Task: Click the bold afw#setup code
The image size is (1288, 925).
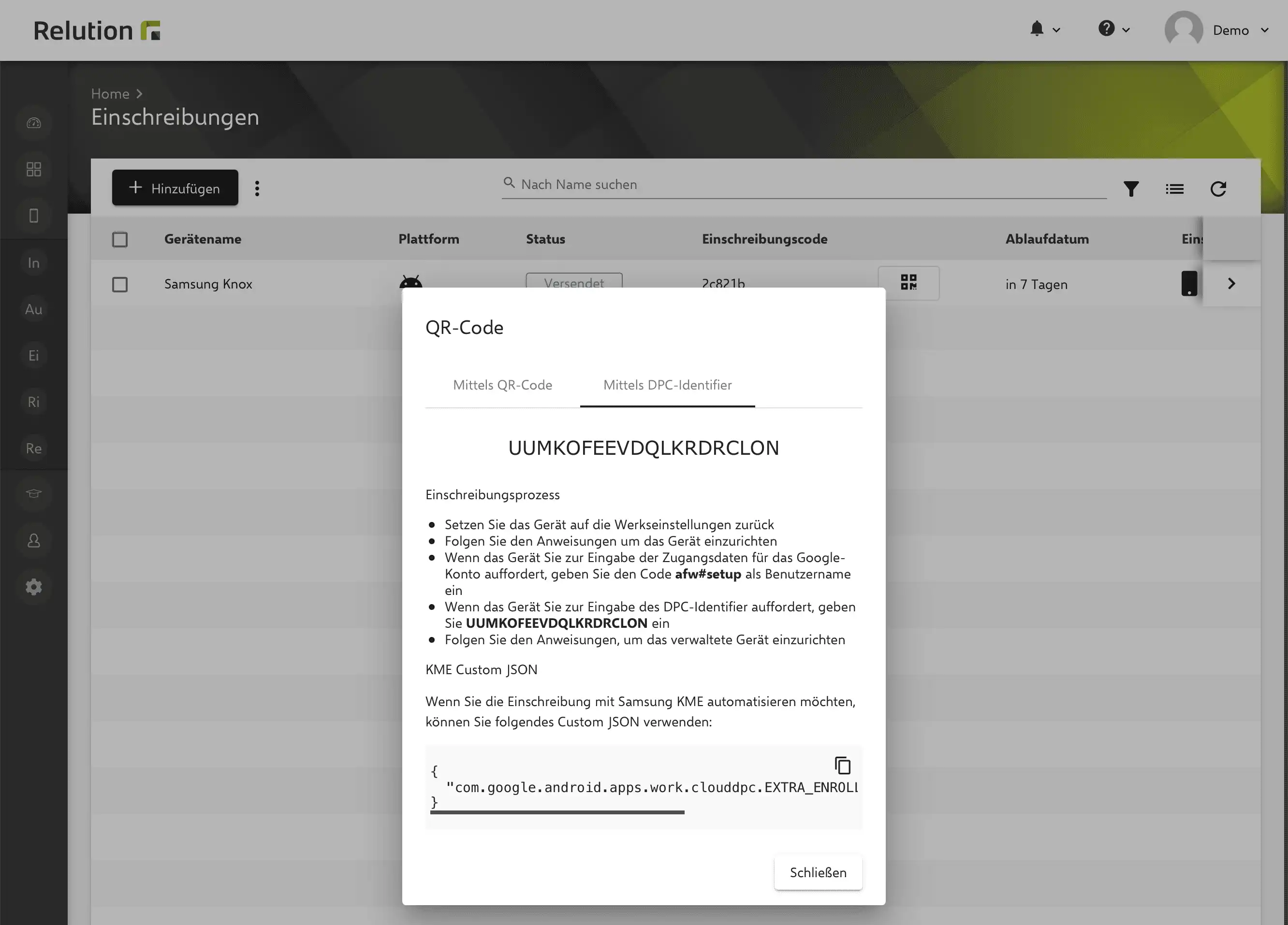Action: coord(708,574)
